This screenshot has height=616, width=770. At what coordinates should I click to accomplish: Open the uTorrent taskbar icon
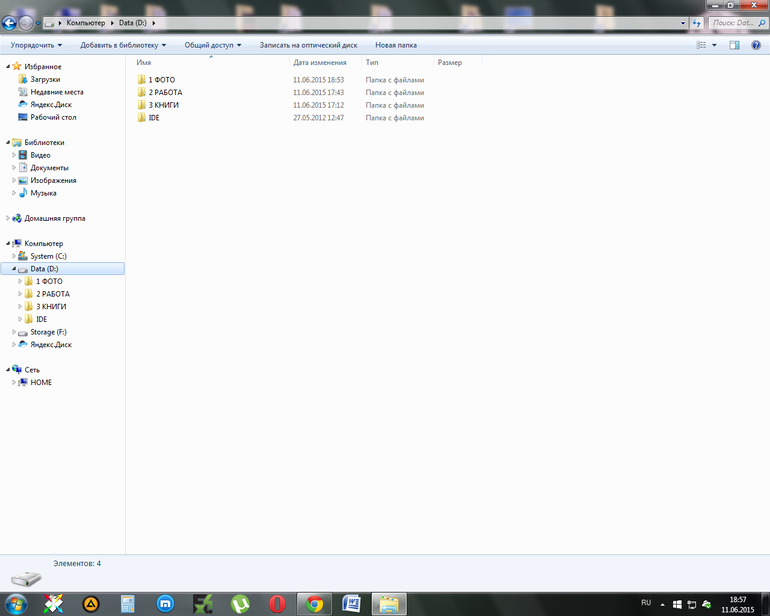click(x=240, y=604)
